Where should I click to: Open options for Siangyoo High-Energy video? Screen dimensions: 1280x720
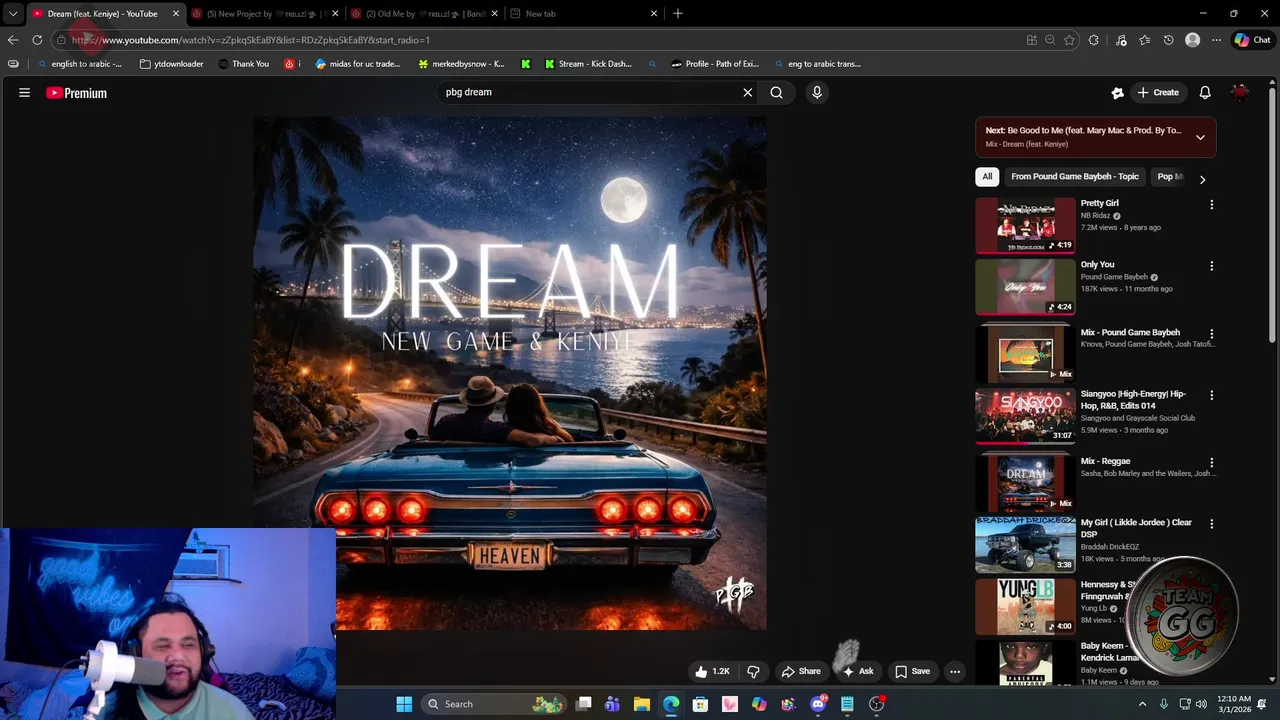(1211, 396)
